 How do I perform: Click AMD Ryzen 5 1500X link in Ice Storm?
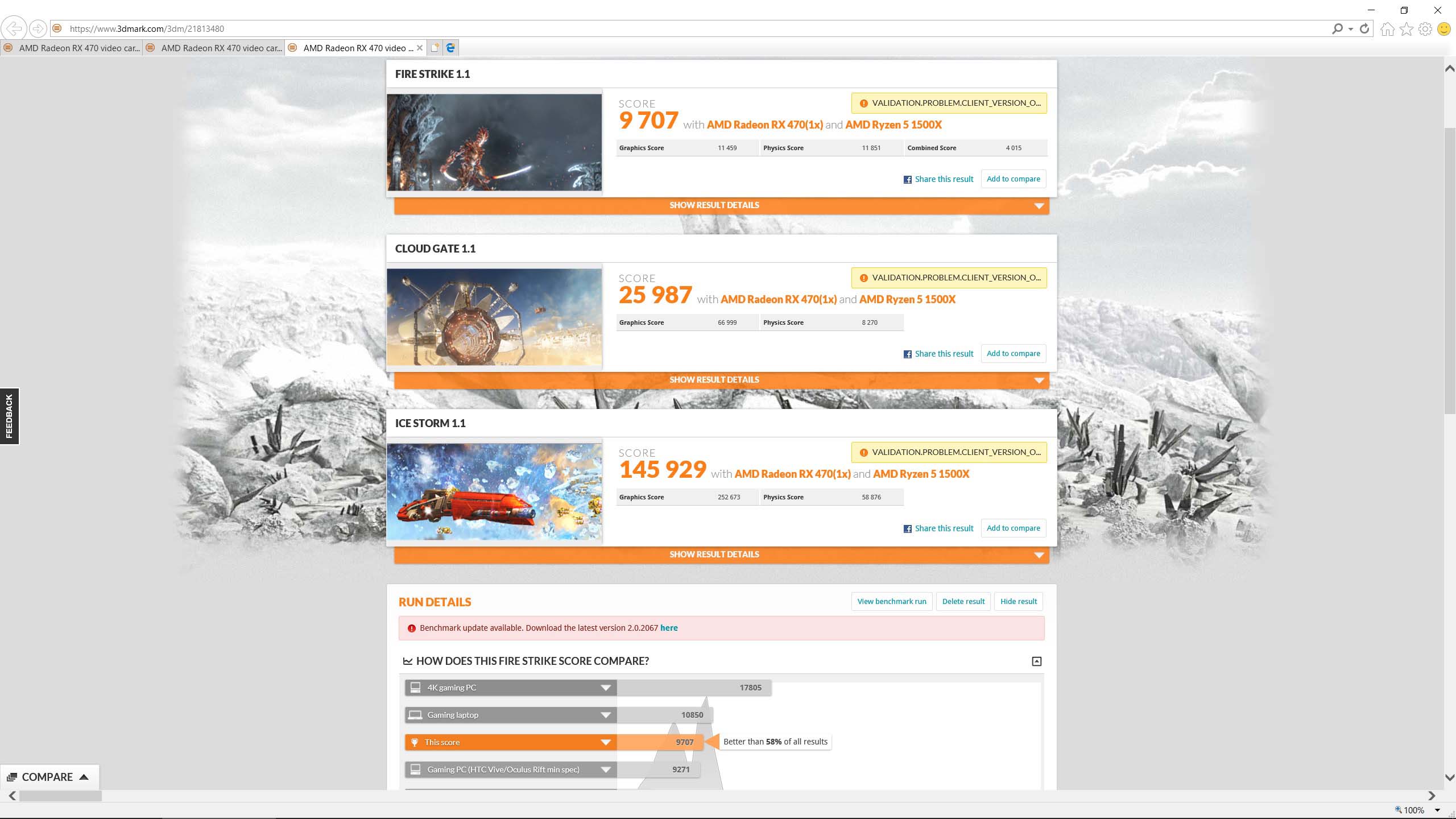[921, 474]
